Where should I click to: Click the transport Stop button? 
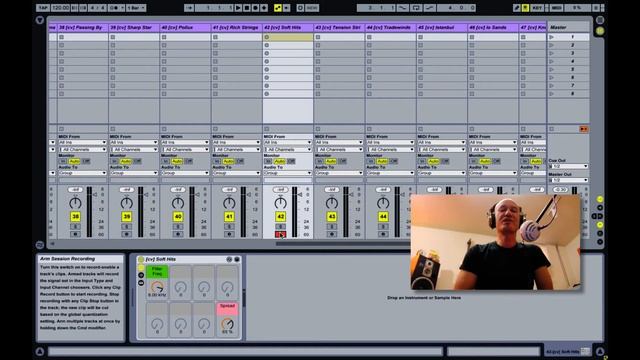247,8
